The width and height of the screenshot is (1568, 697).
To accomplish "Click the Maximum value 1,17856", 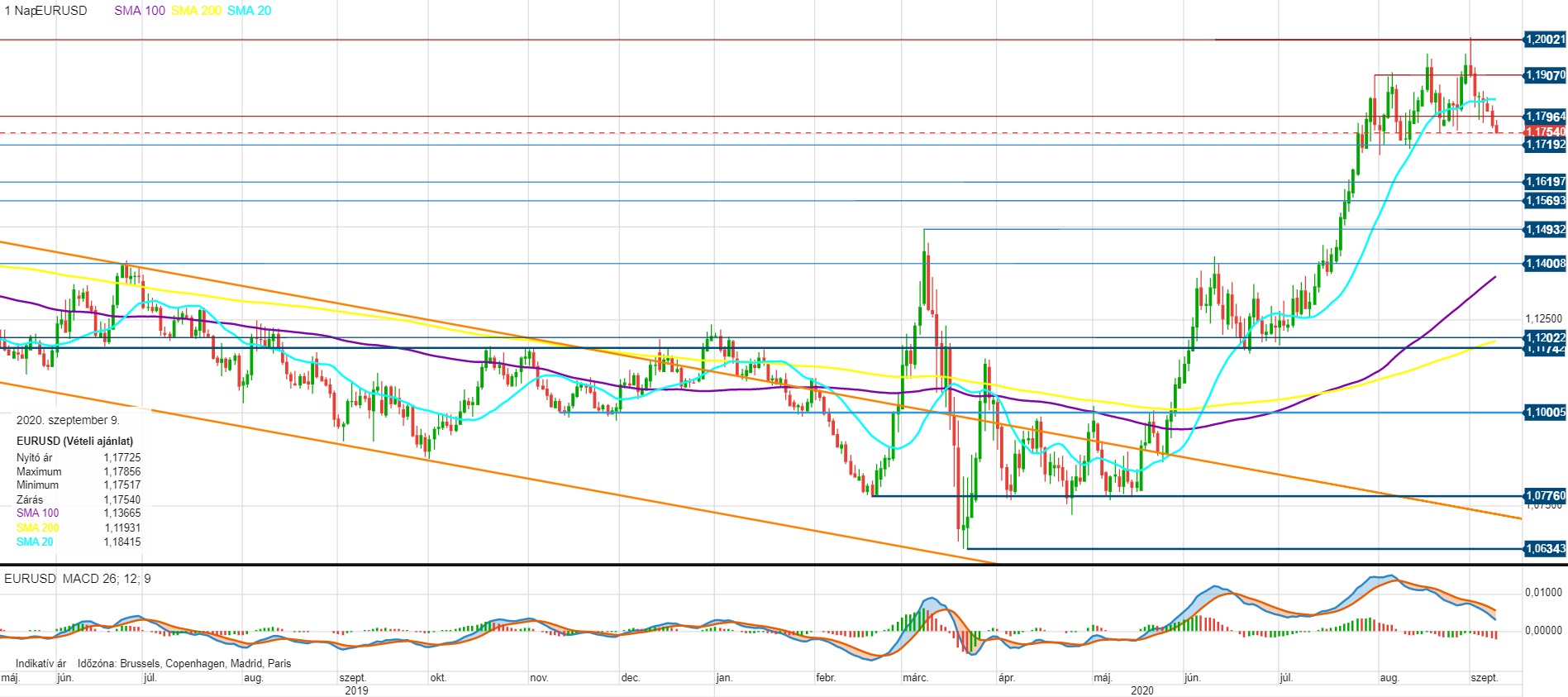I will point(122,471).
